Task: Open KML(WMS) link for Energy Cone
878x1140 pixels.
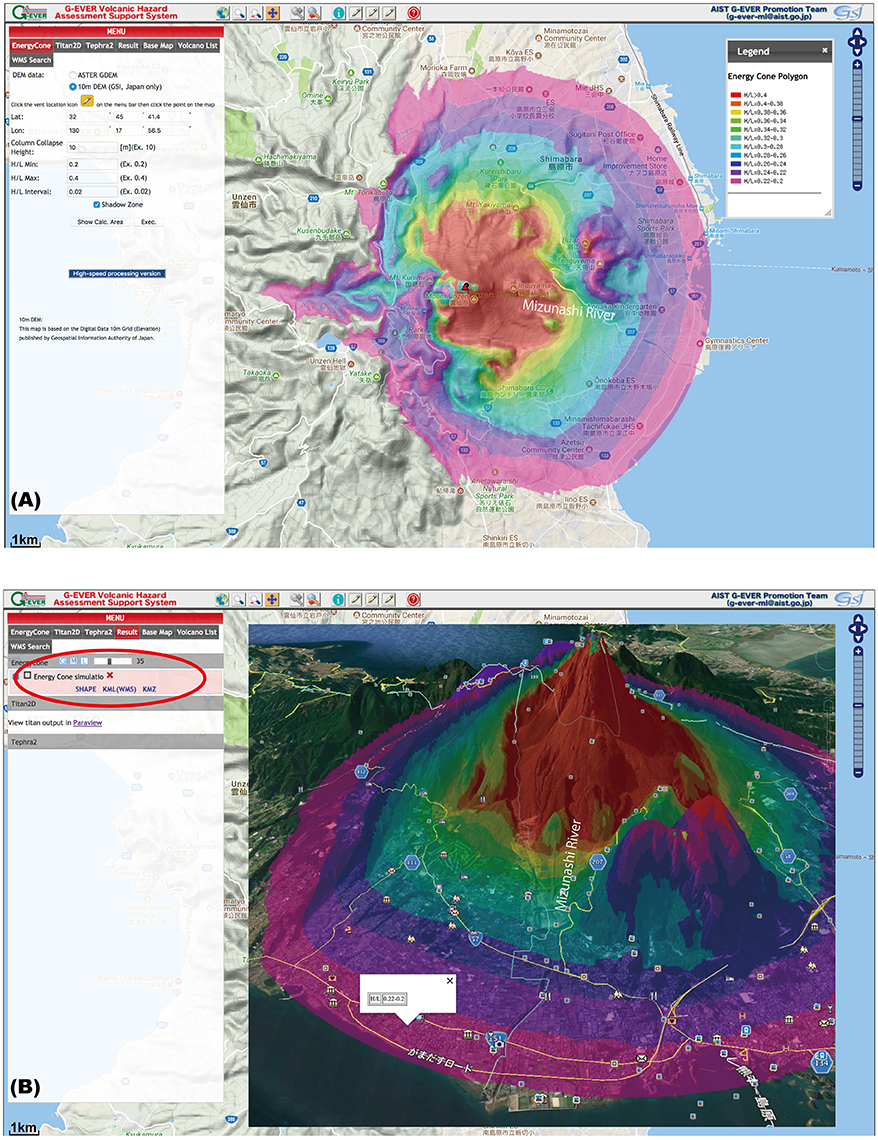Action: (119, 689)
